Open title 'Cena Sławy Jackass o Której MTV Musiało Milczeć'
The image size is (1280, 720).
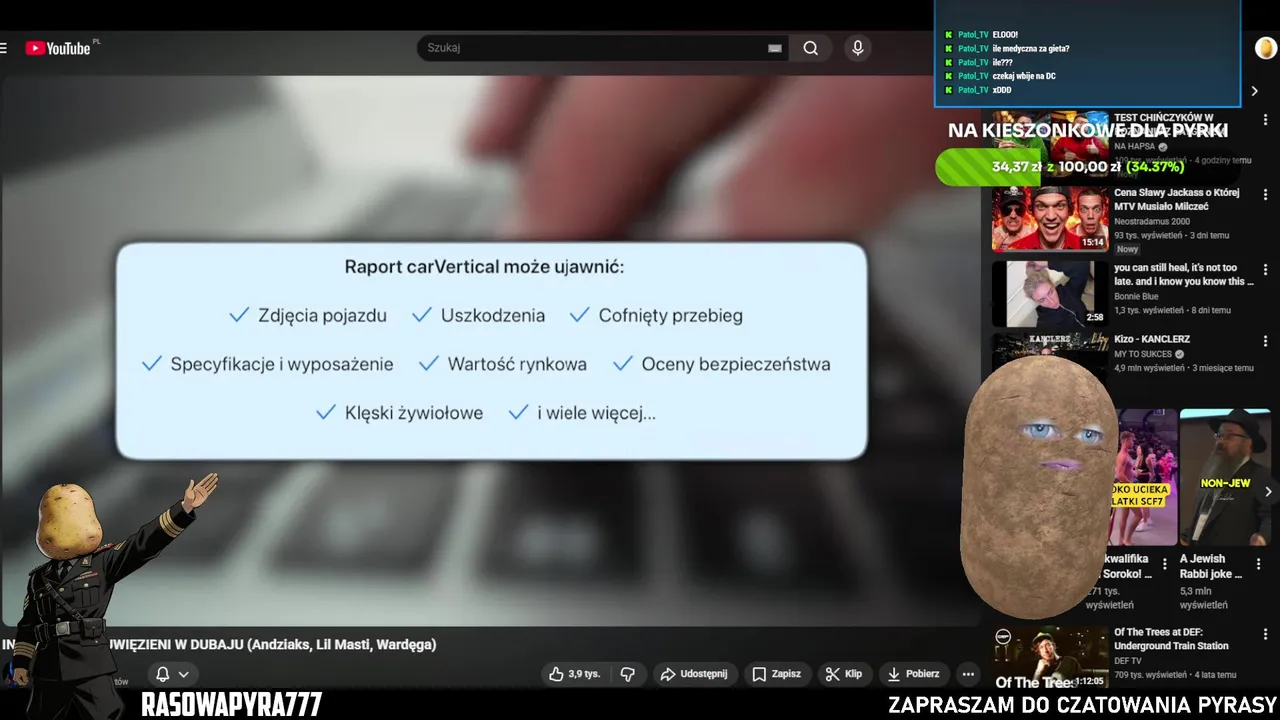(x=1177, y=199)
